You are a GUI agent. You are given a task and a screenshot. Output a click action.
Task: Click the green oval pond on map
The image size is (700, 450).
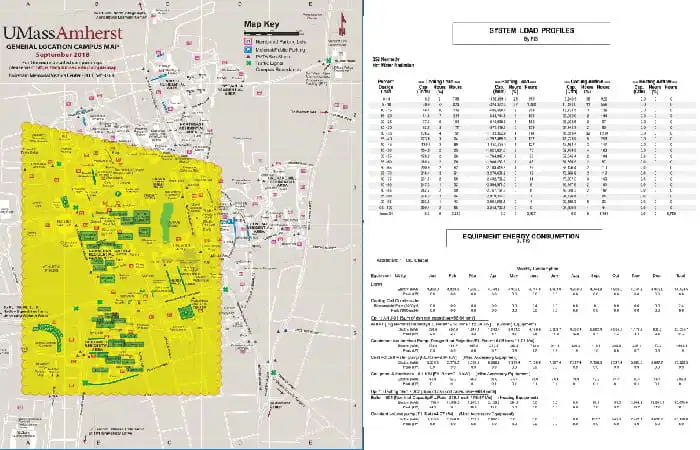click(168, 223)
